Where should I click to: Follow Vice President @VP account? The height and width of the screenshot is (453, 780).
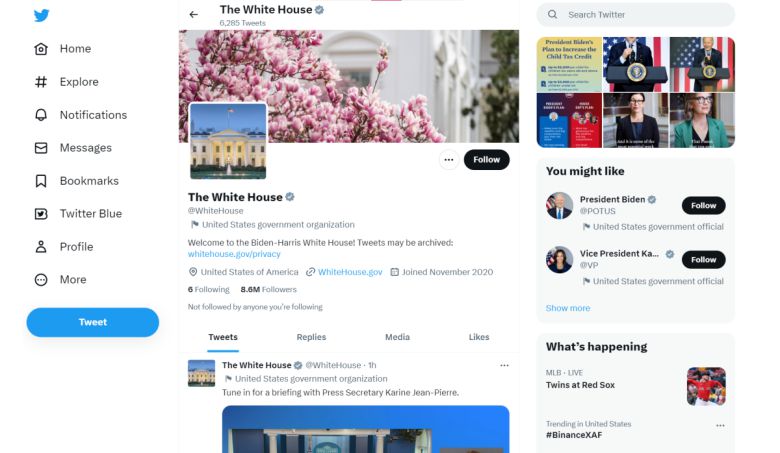point(703,260)
